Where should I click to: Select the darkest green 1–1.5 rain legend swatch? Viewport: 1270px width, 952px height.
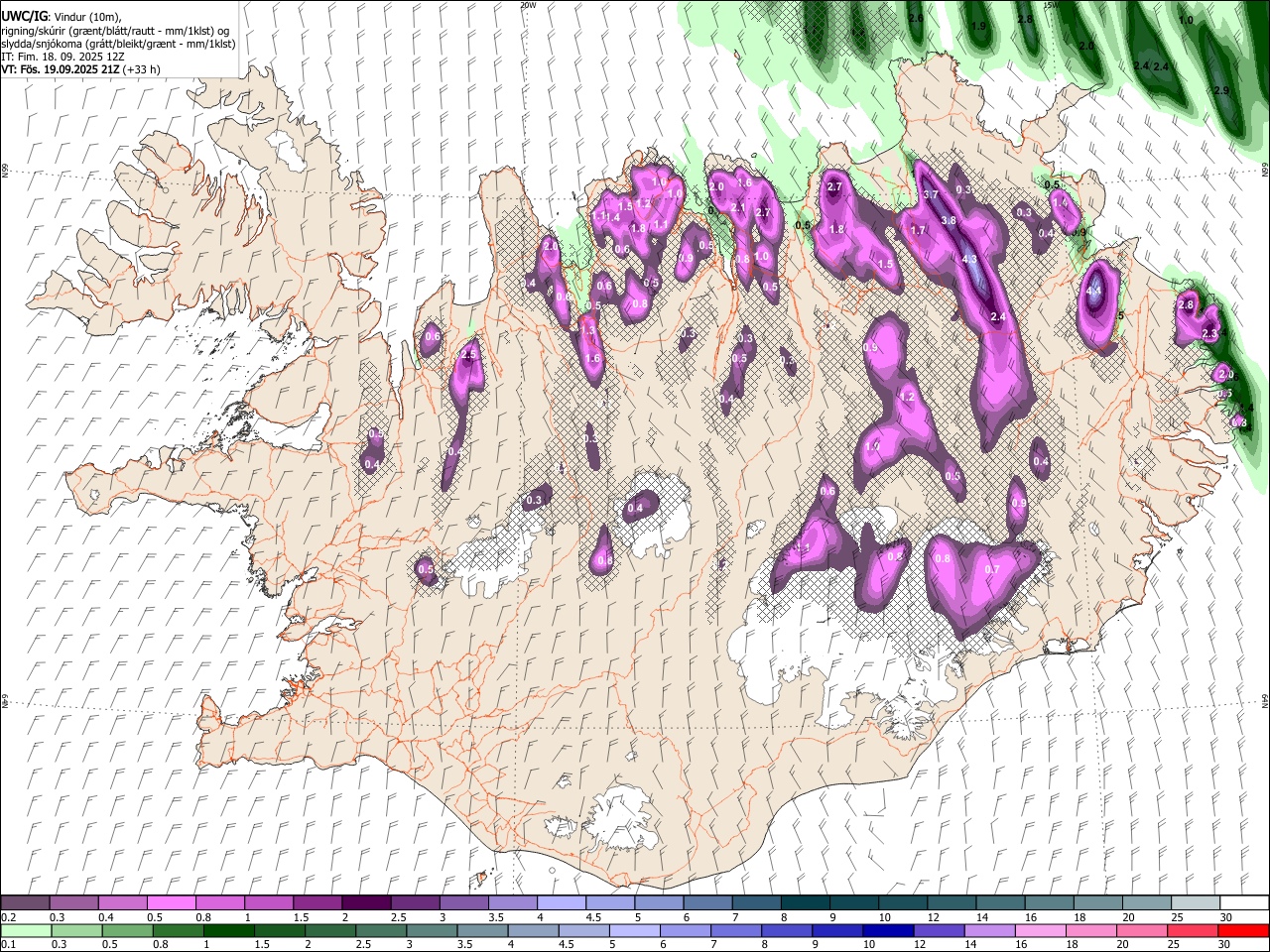pos(230,930)
